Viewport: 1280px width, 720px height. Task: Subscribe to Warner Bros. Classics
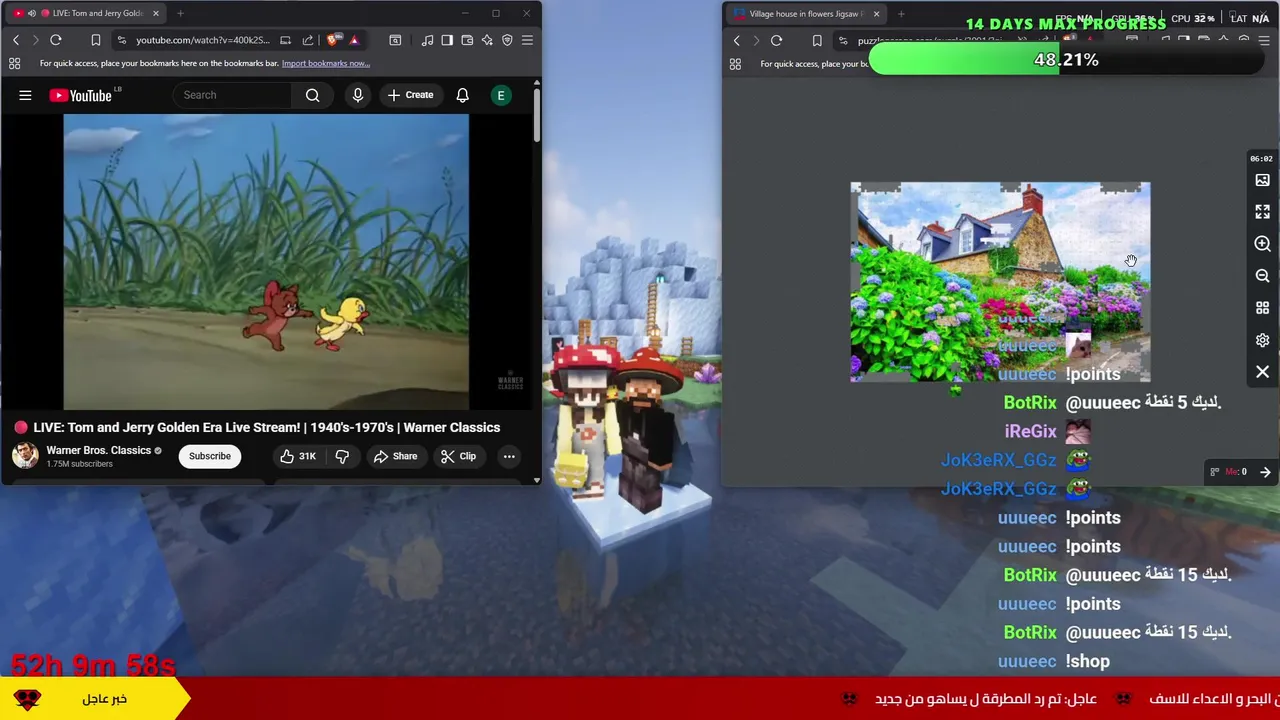210,456
